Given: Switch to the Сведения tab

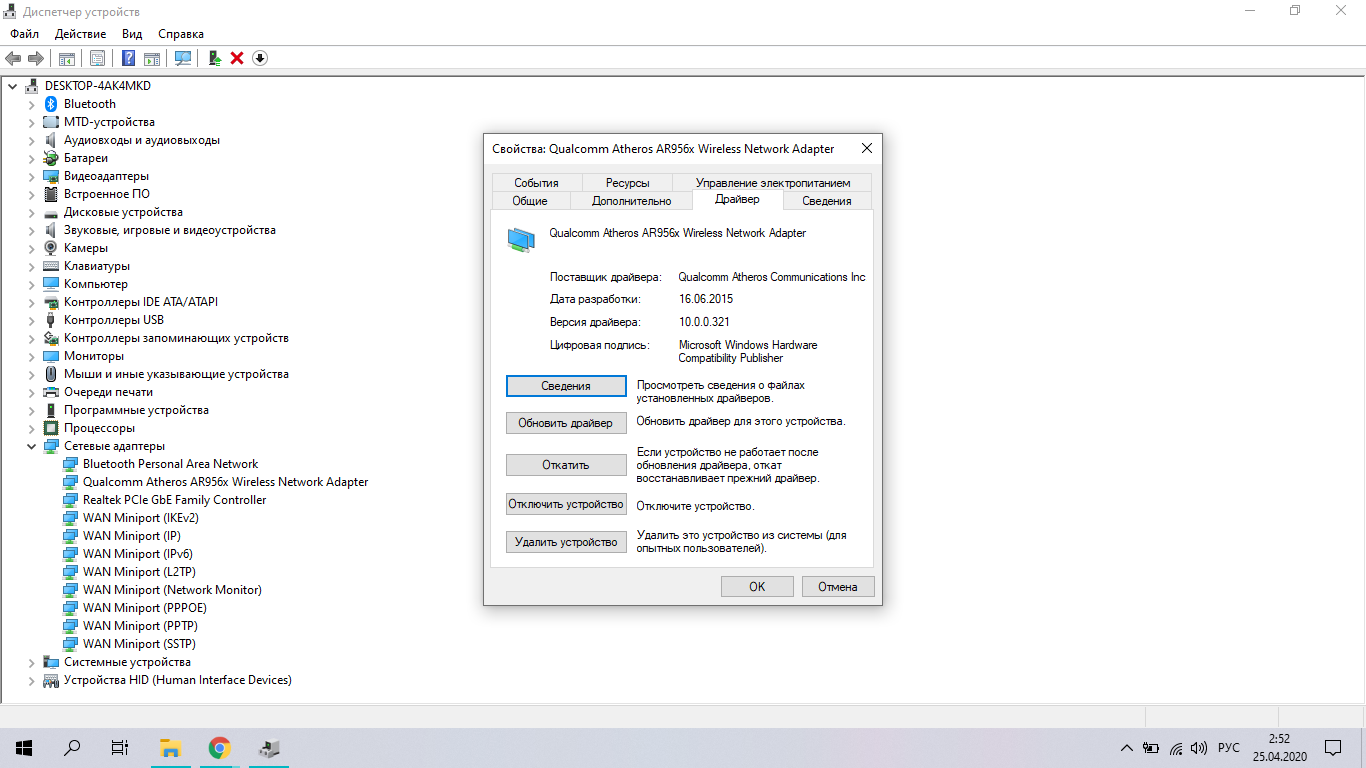Looking at the screenshot, I should click(827, 201).
